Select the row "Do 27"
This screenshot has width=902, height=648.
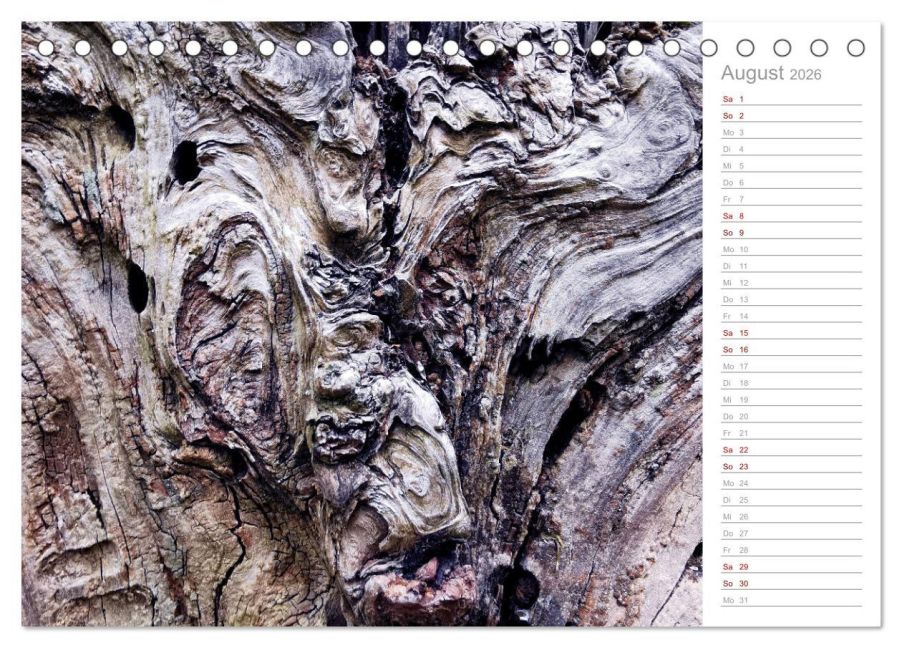[x=792, y=533]
